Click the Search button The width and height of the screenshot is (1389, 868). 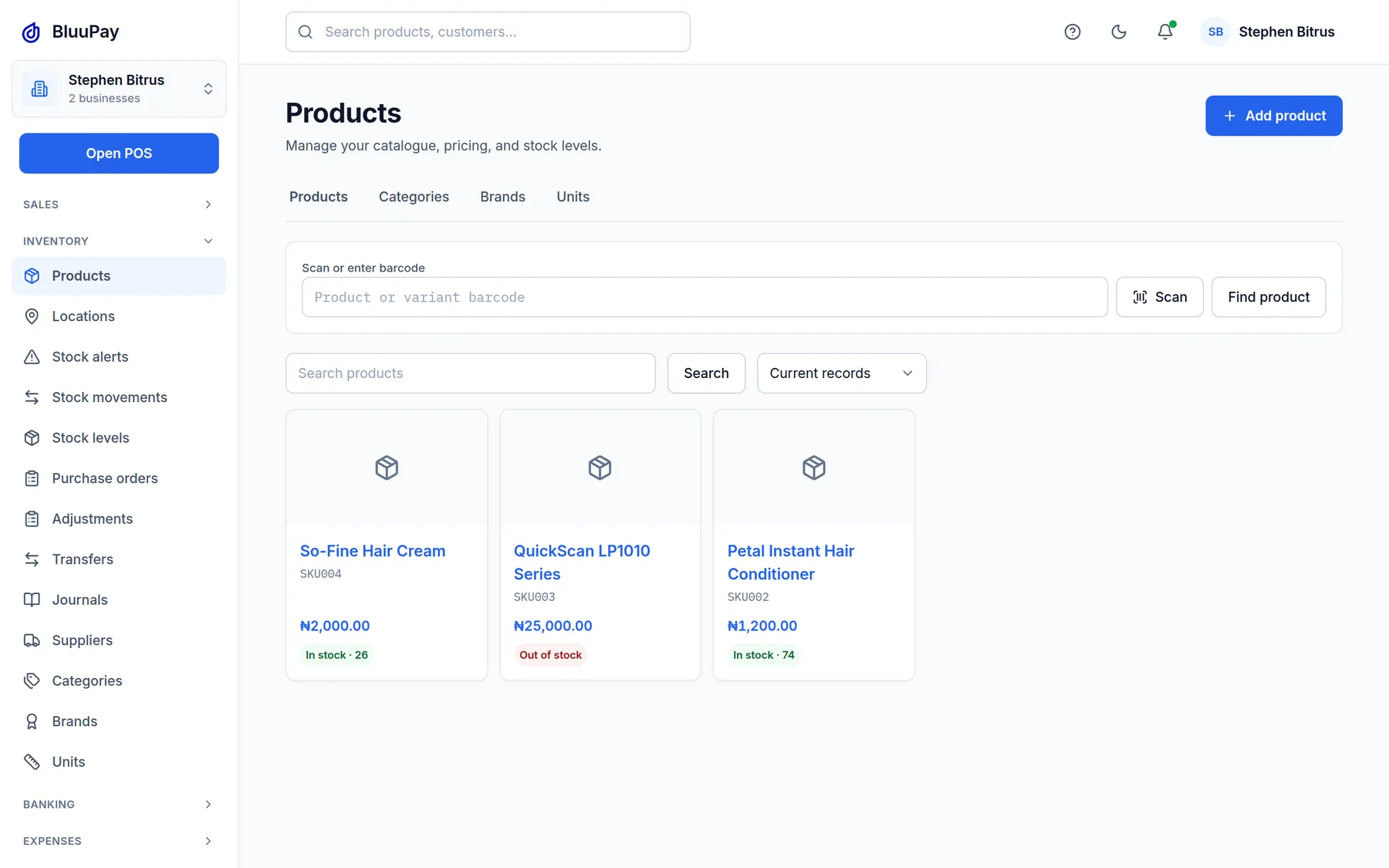coord(706,373)
